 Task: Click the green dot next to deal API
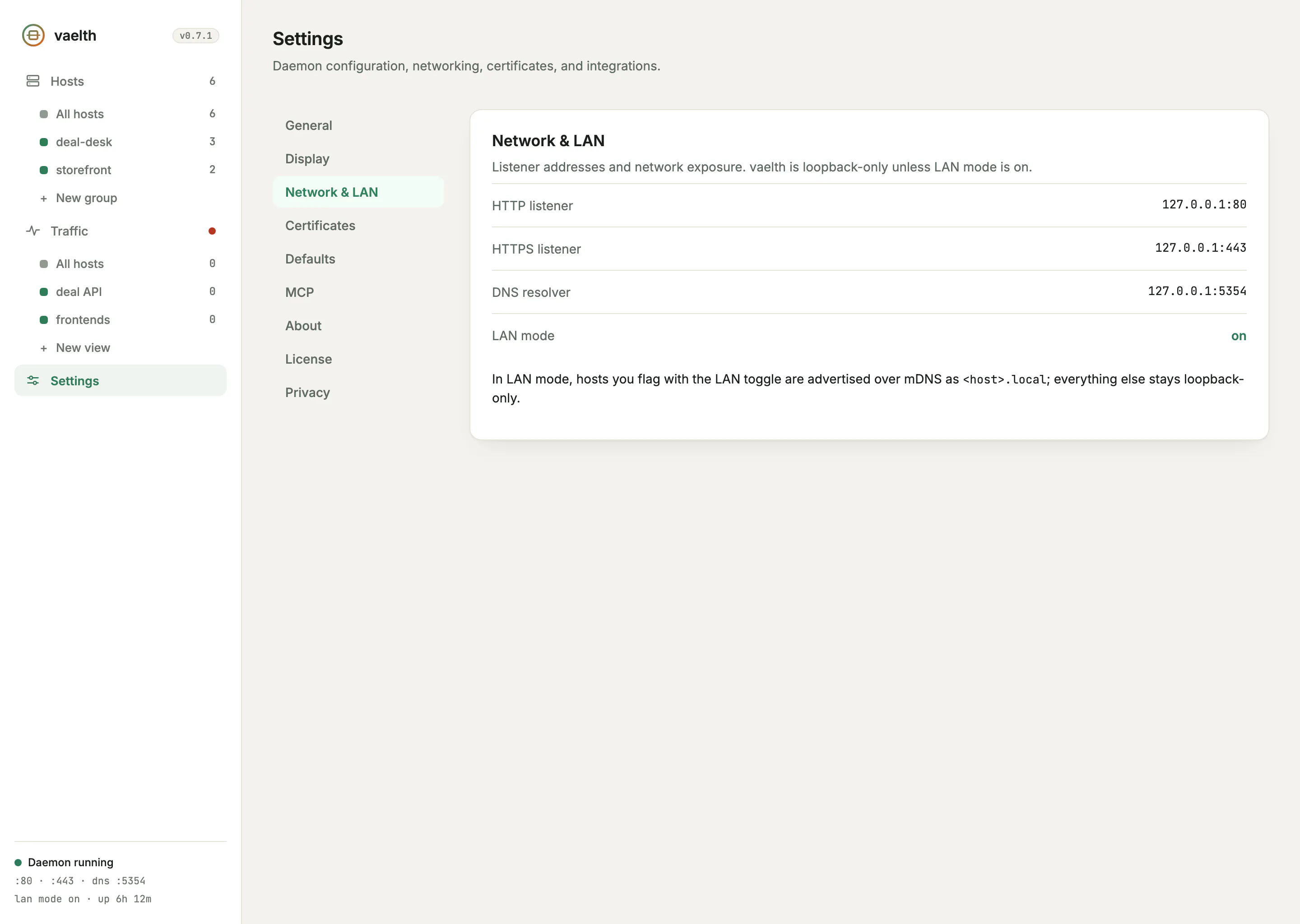pos(44,291)
